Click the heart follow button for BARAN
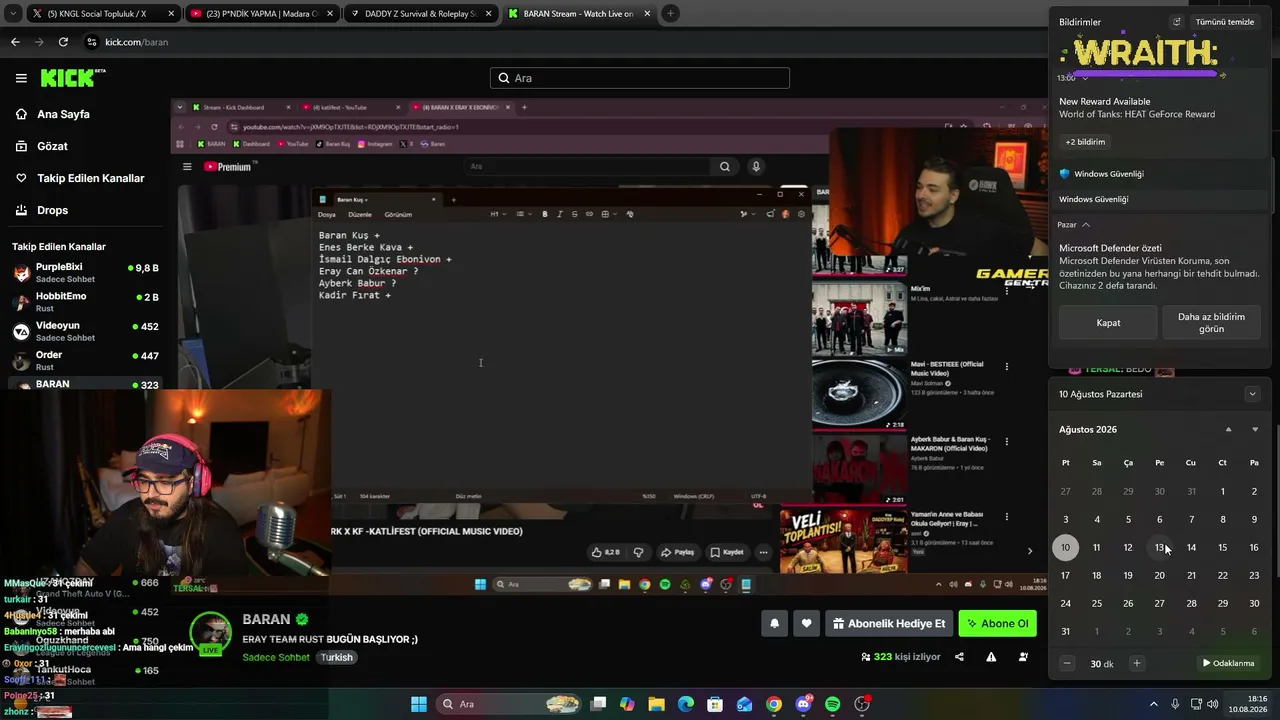Viewport: 1280px width, 720px height. 807,624
